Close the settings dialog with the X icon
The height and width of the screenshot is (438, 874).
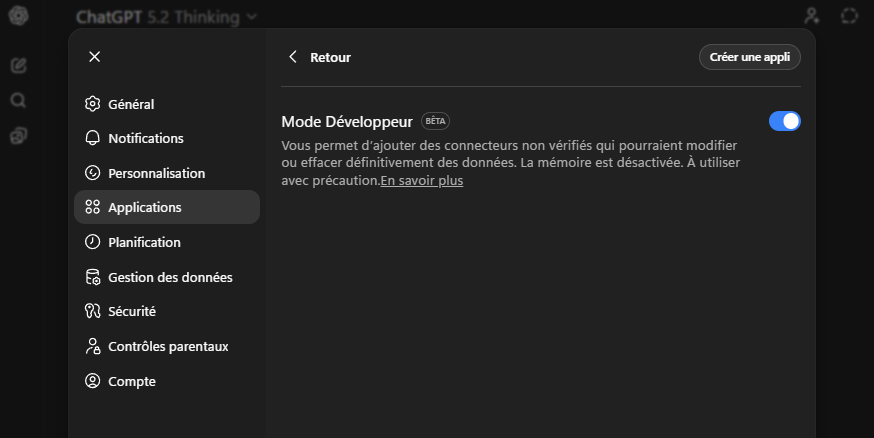tap(94, 57)
